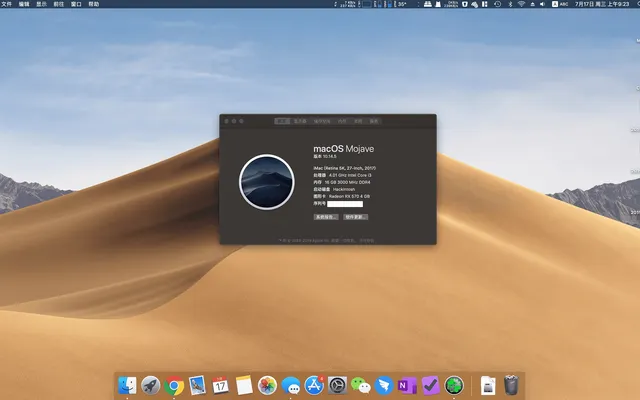
Task: Open the 显示 menu
Action: (x=42, y=4)
